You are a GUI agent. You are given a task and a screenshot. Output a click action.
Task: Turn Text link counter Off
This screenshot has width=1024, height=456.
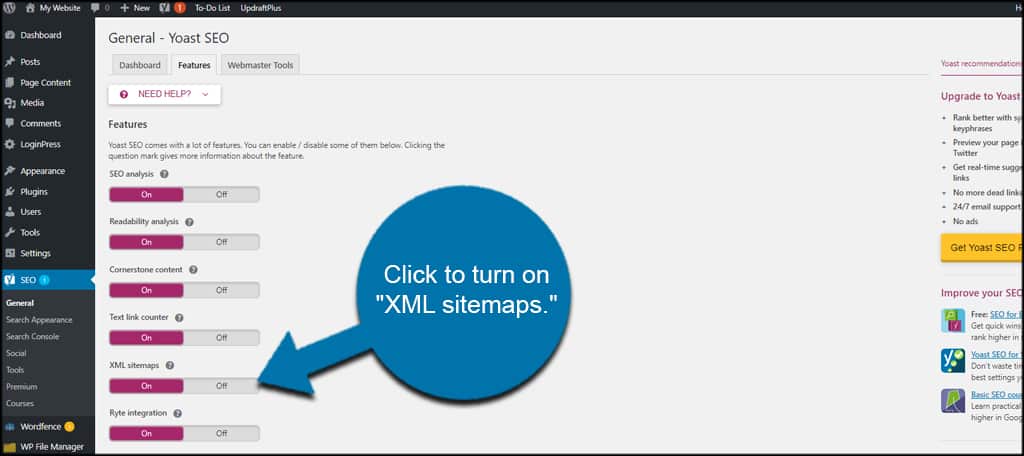[x=221, y=338]
